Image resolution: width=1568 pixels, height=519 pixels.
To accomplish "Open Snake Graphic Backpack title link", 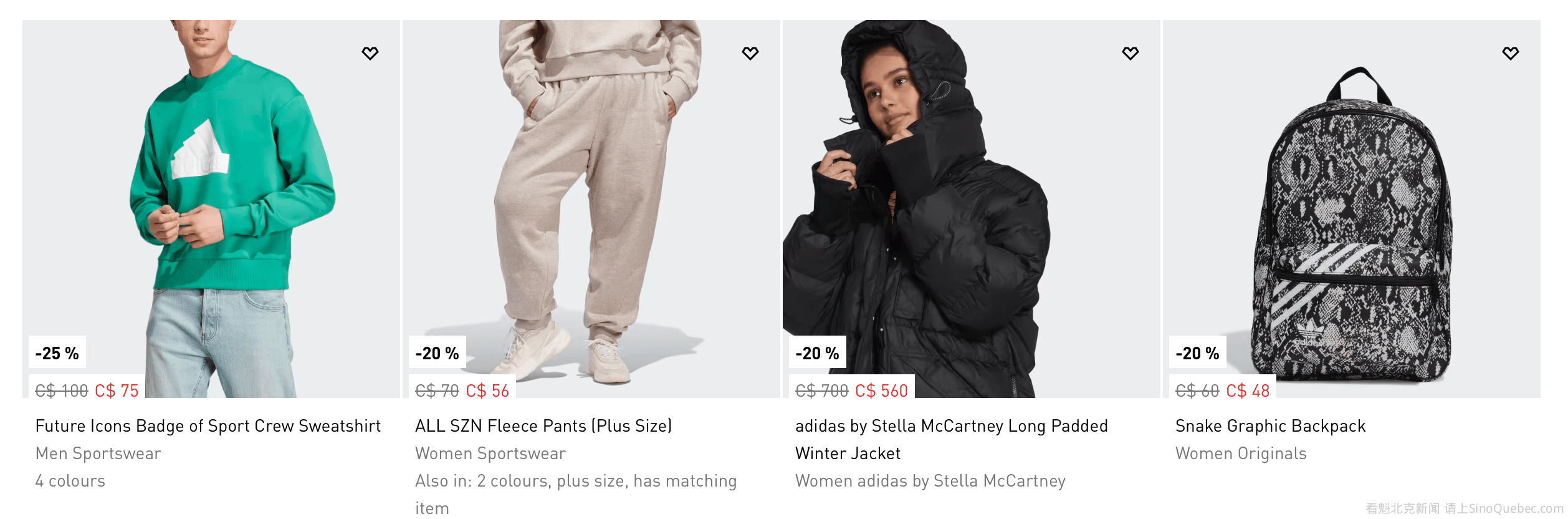I will [x=1270, y=426].
